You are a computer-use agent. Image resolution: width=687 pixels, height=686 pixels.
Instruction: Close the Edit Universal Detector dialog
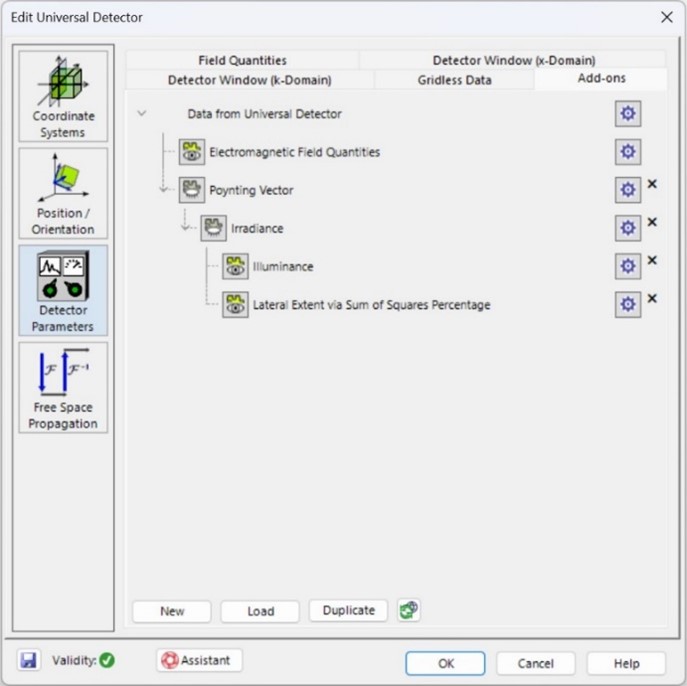pyautogui.click(x=666, y=17)
